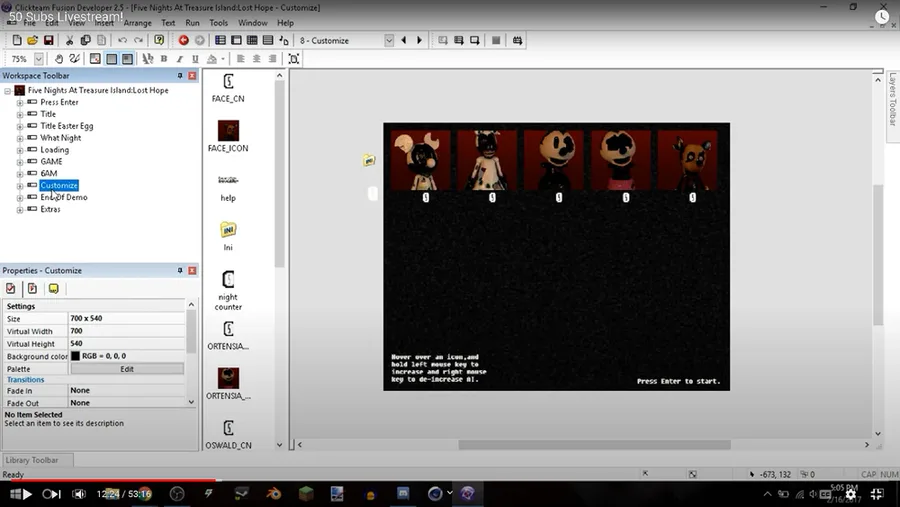Click the Redo arrow icon
Image resolution: width=900 pixels, height=507 pixels.
click(138, 40)
